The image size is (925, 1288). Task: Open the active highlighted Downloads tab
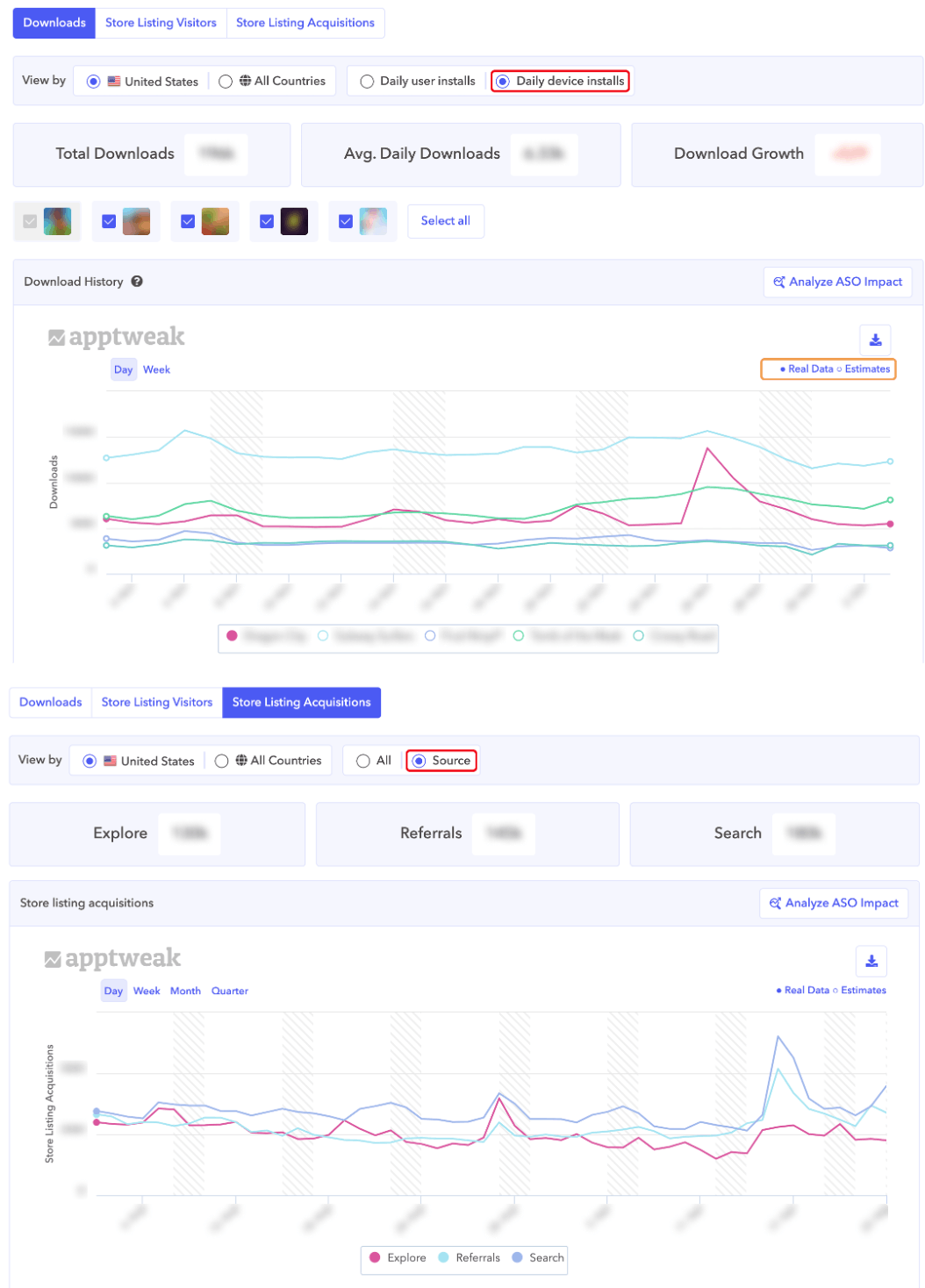point(54,23)
